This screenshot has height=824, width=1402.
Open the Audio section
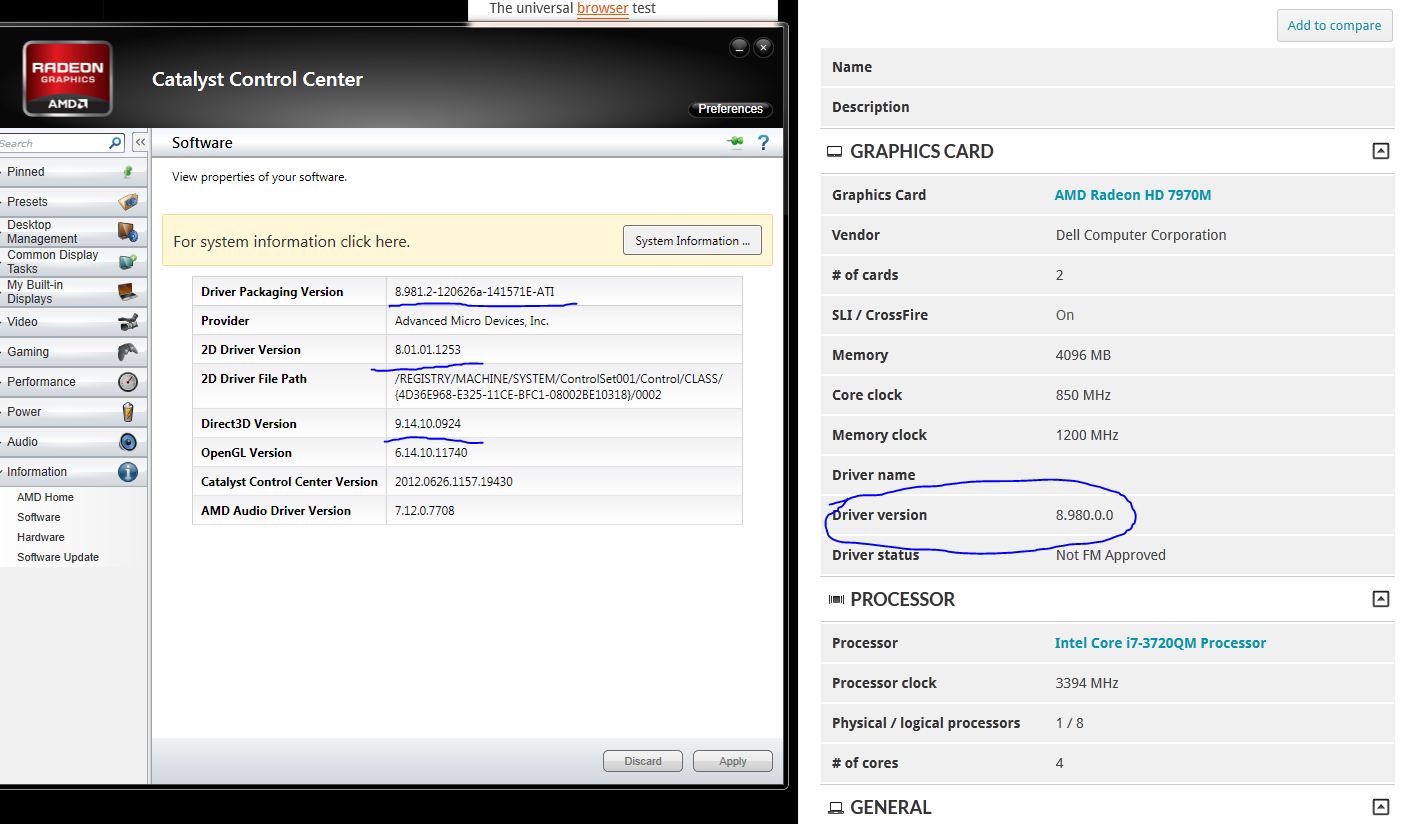click(73, 442)
